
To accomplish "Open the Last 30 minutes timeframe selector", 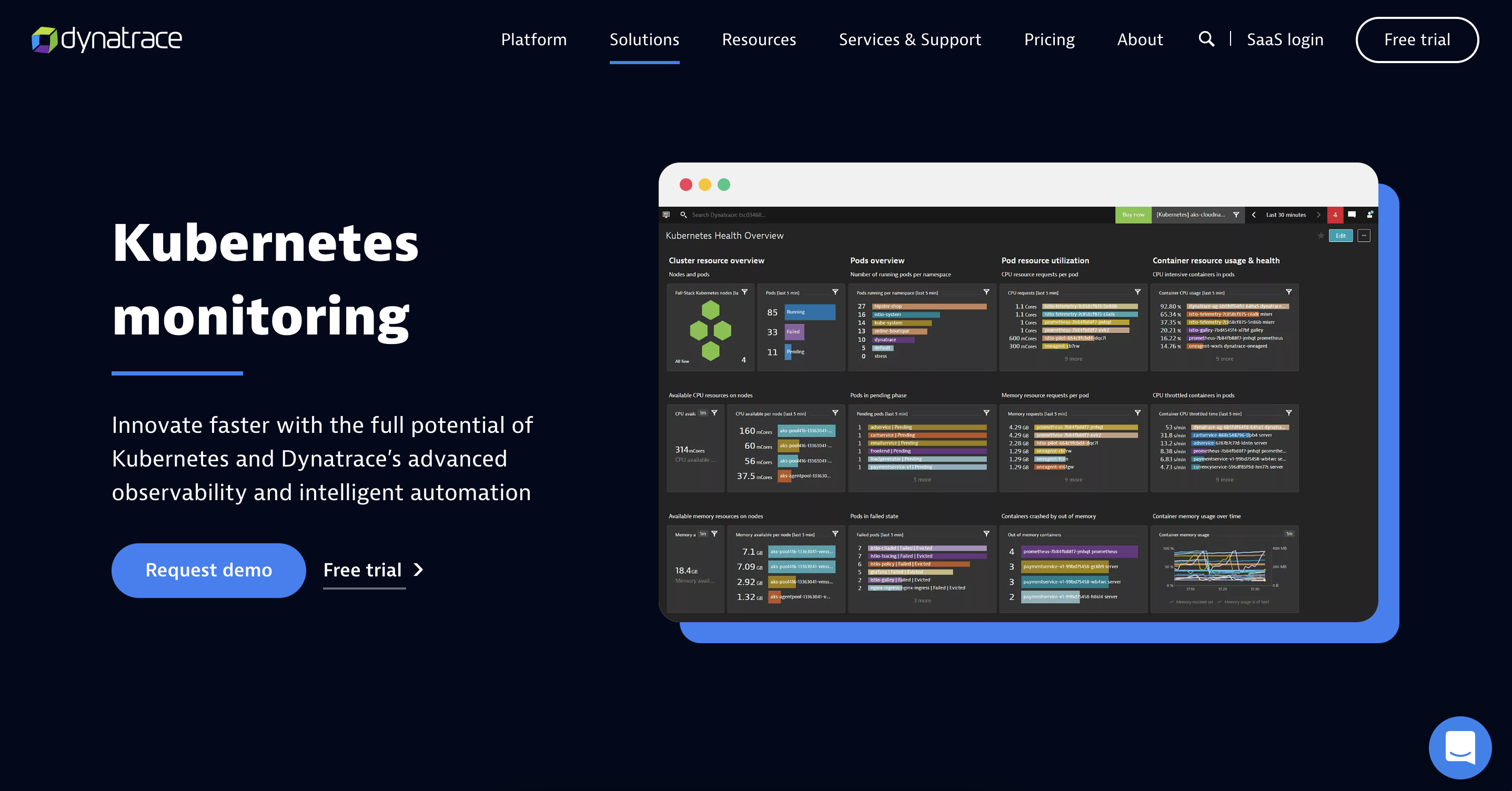I will point(1285,215).
